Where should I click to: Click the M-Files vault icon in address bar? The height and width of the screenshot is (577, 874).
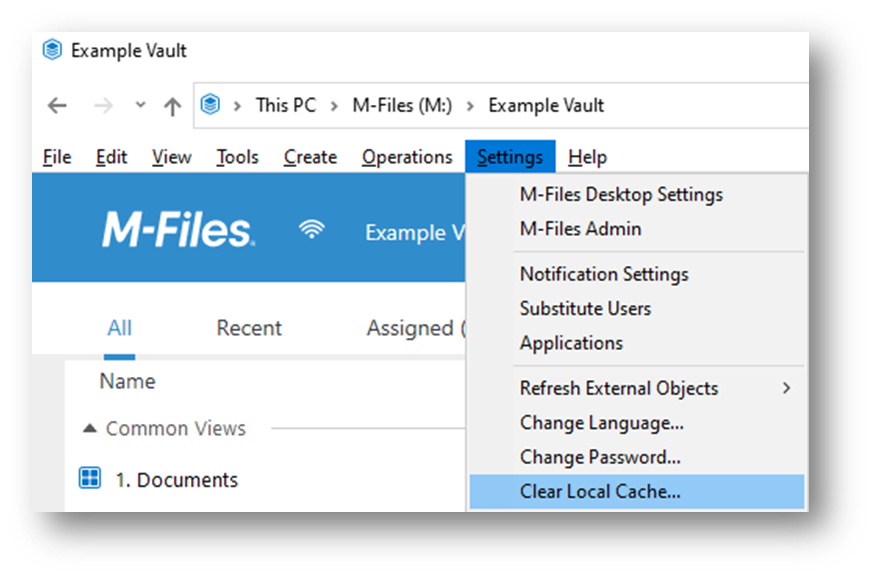(x=211, y=104)
